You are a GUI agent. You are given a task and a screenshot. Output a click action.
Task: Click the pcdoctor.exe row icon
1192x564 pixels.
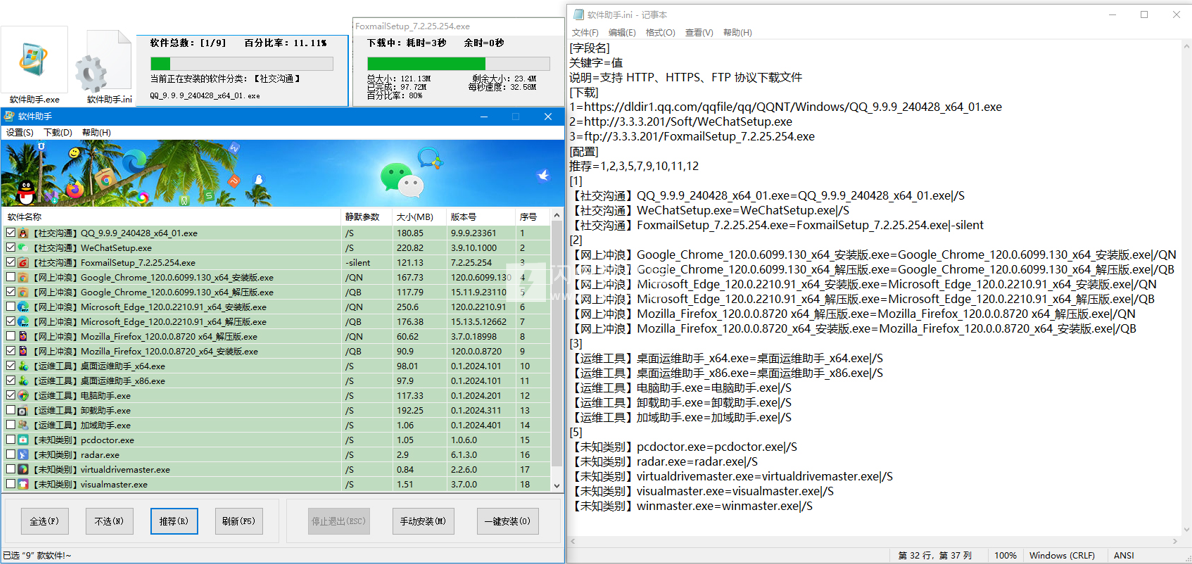[x=23, y=439]
